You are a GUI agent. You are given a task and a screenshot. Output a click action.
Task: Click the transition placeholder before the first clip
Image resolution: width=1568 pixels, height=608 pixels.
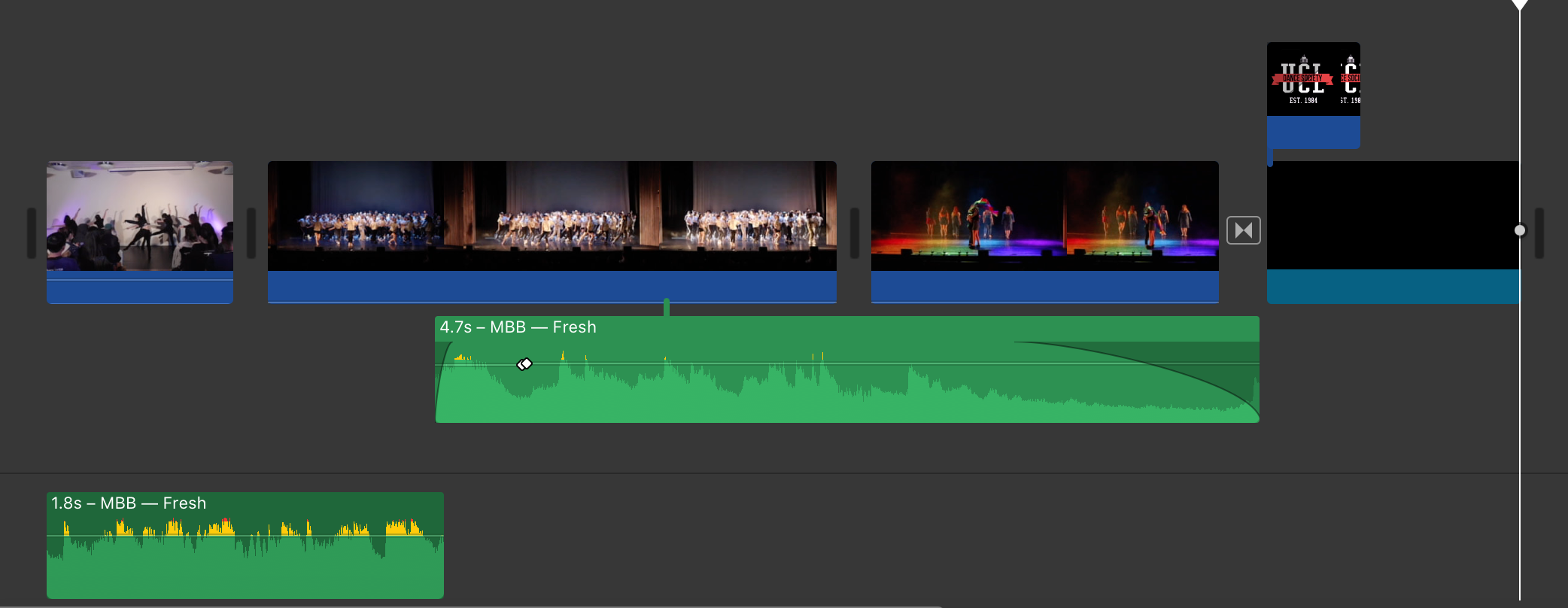coord(32,233)
